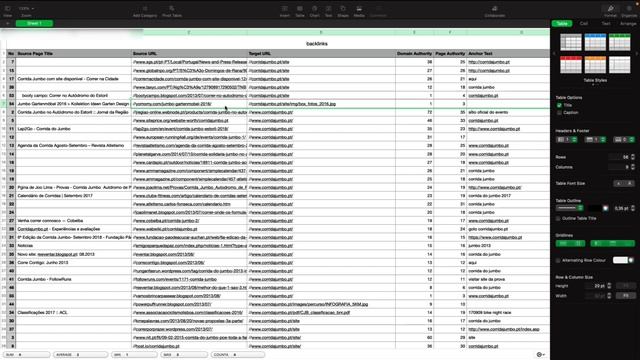
Task: Apply the blue table style thumbnail
Action: point(595,42)
